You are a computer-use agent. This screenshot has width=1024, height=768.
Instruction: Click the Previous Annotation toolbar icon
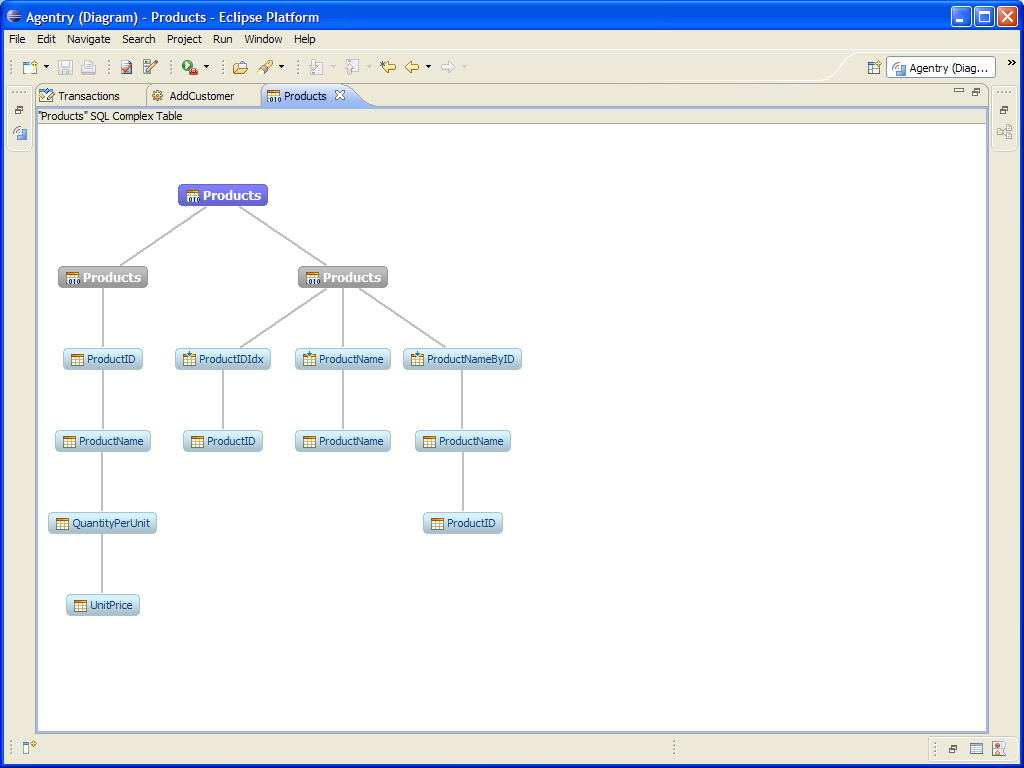pos(353,67)
